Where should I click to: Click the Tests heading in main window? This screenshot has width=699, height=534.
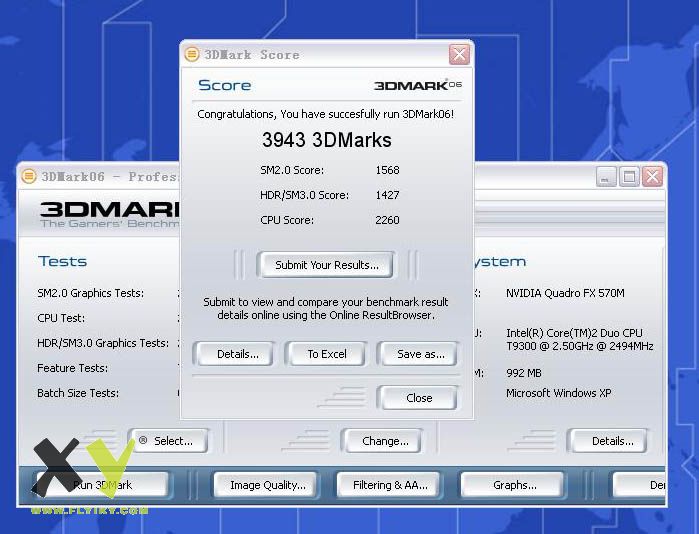(x=62, y=261)
